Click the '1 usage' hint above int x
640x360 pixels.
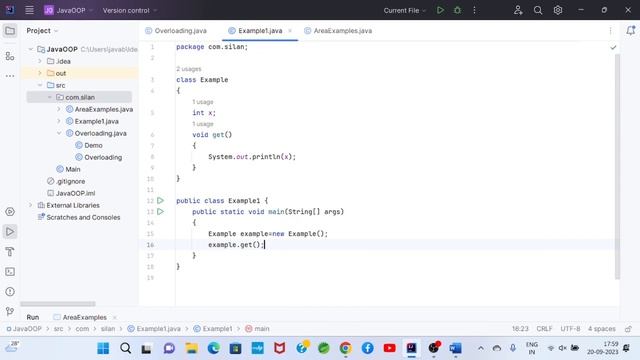[x=203, y=102]
